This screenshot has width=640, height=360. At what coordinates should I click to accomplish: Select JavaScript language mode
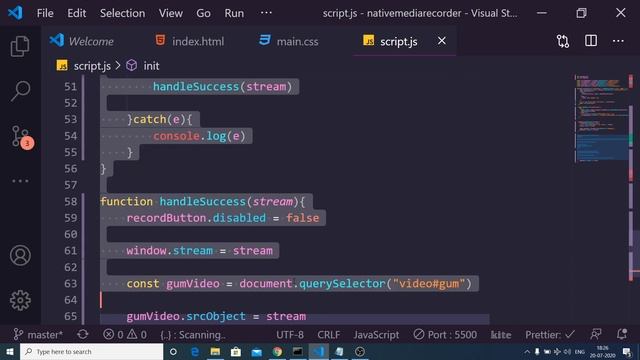pyautogui.click(x=376, y=335)
